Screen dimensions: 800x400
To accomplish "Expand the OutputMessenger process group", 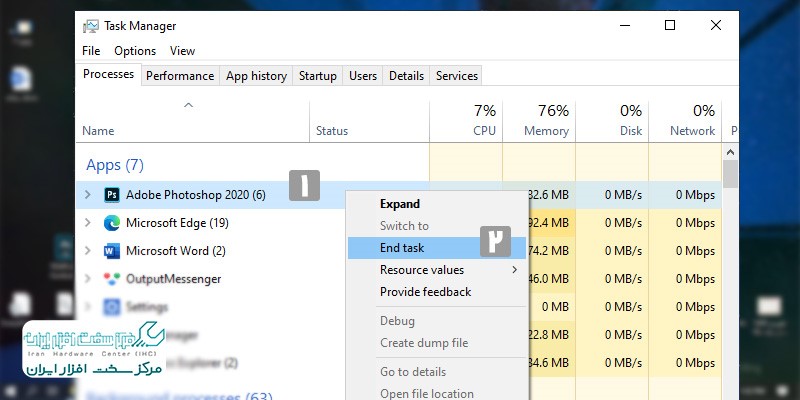I will [88, 279].
